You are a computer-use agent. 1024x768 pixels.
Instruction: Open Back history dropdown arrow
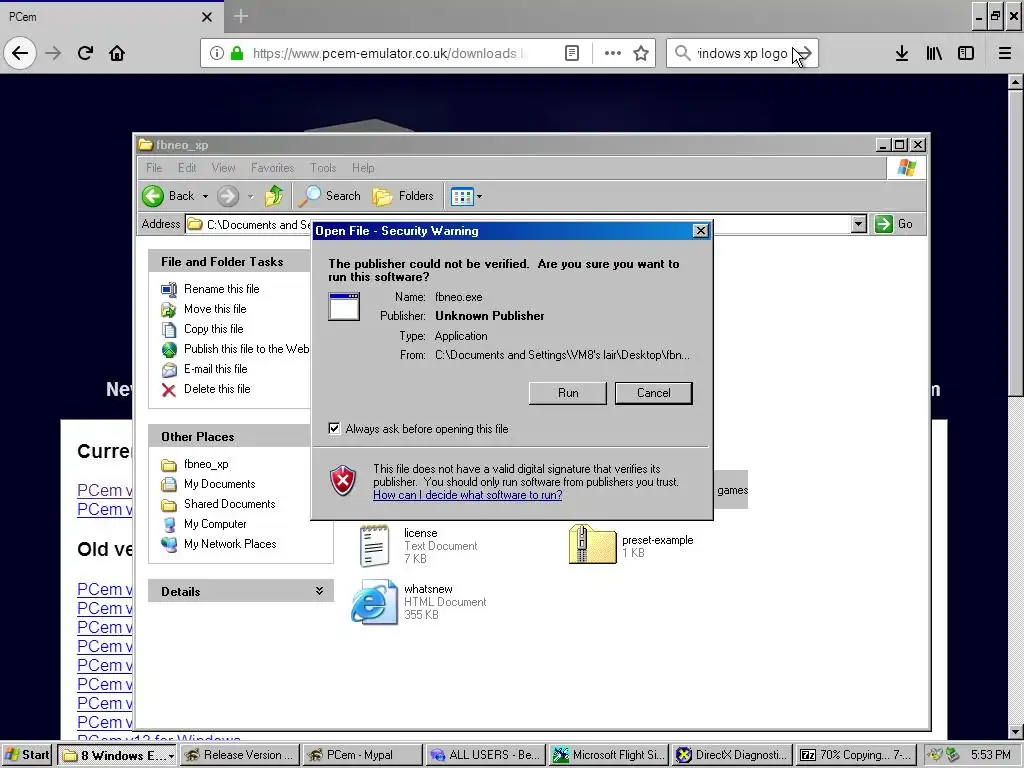coord(205,196)
